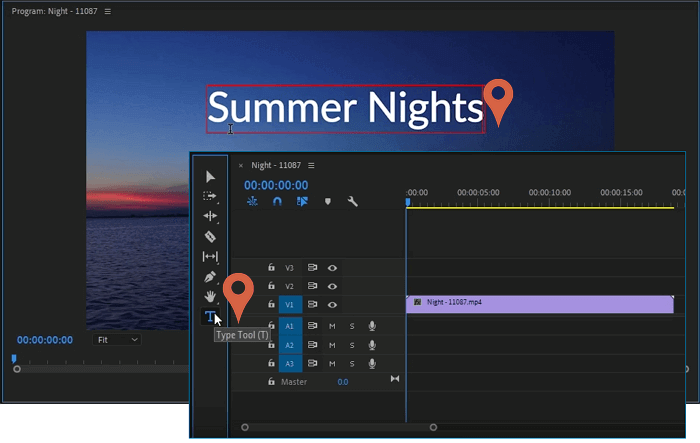Select the Night - 11087.mp4 clip
Screen dimensions: 700x443
coord(540,304)
